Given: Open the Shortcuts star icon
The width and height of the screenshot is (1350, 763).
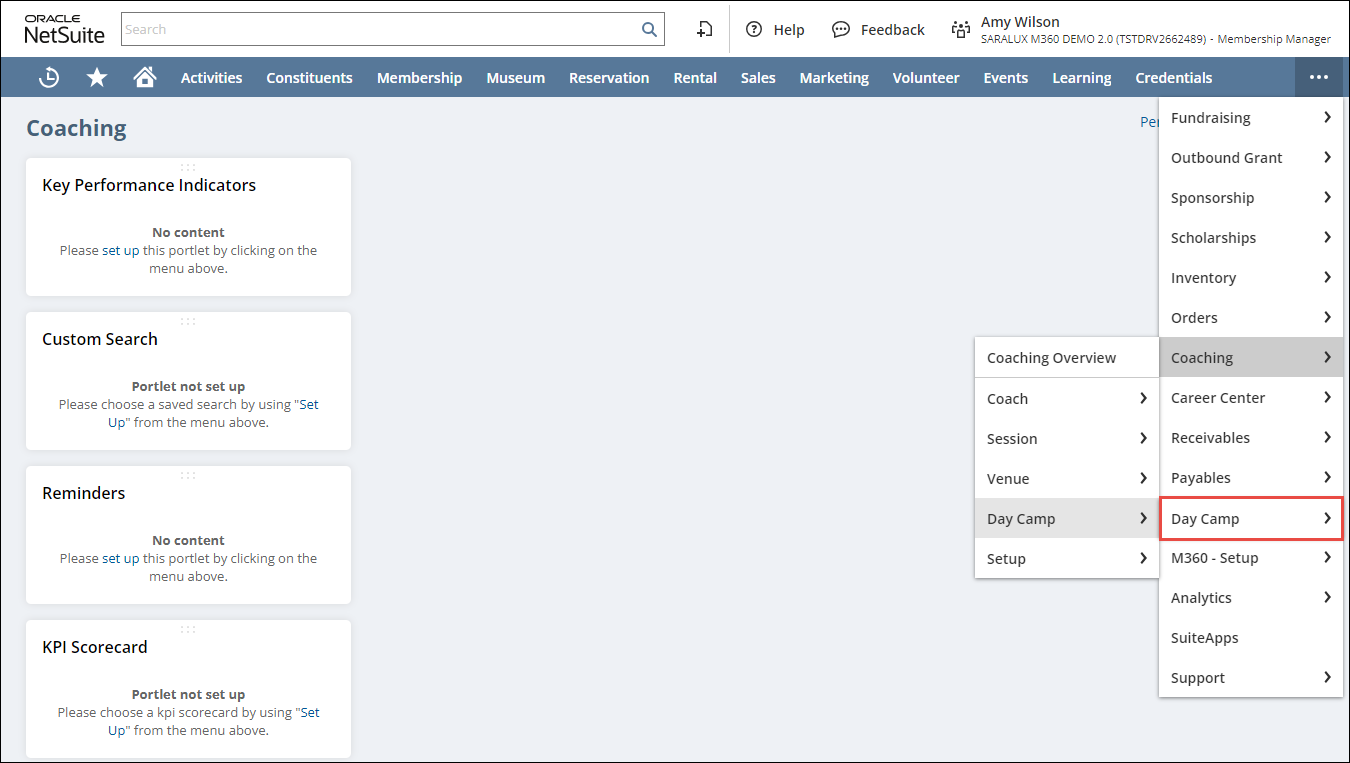Looking at the screenshot, I should pos(97,78).
